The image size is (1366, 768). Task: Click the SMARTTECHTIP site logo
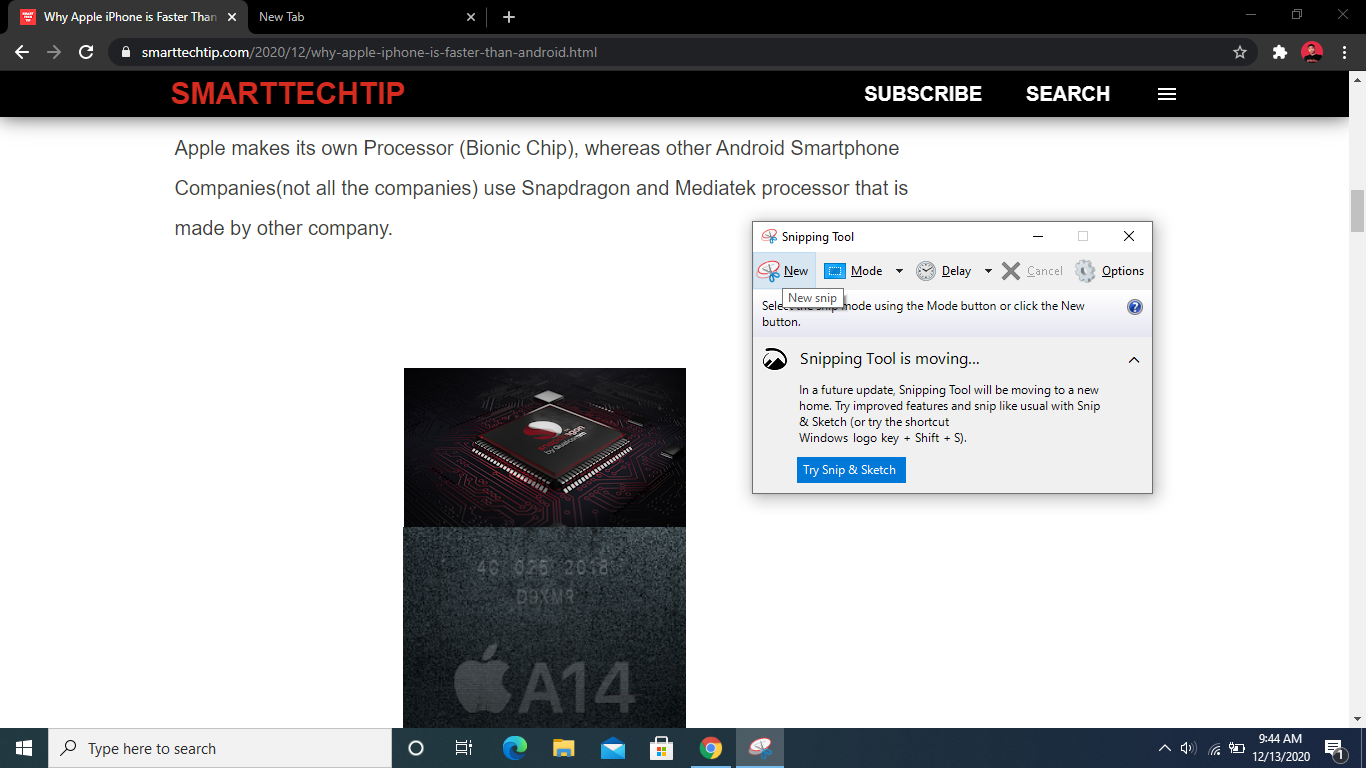[x=288, y=93]
